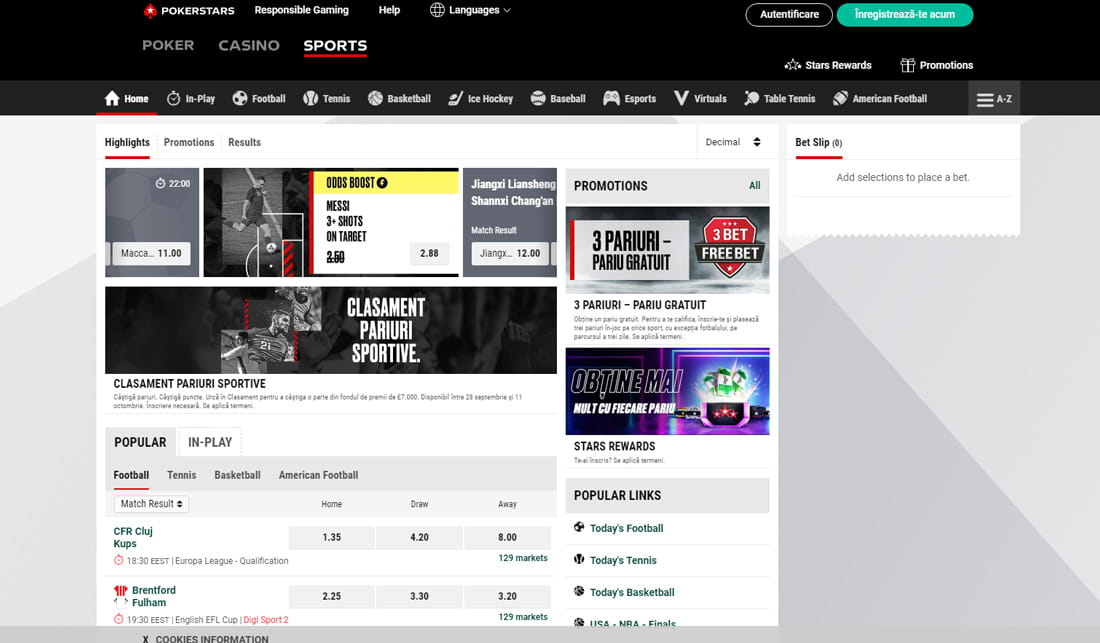1100x643 pixels.
Task: Click clock icon on CFR Cluj match
Action: pos(119,560)
